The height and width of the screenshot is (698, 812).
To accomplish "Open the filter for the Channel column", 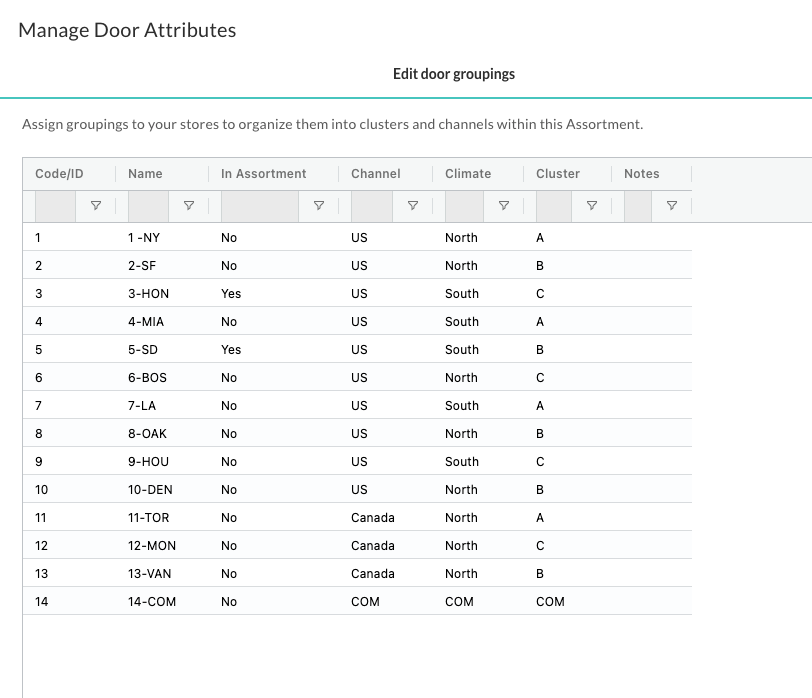I will [x=413, y=206].
